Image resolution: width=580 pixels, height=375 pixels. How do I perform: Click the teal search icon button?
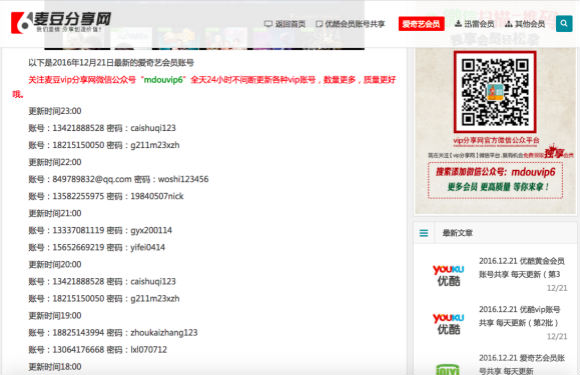pyautogui.click(x=564, y=23)
